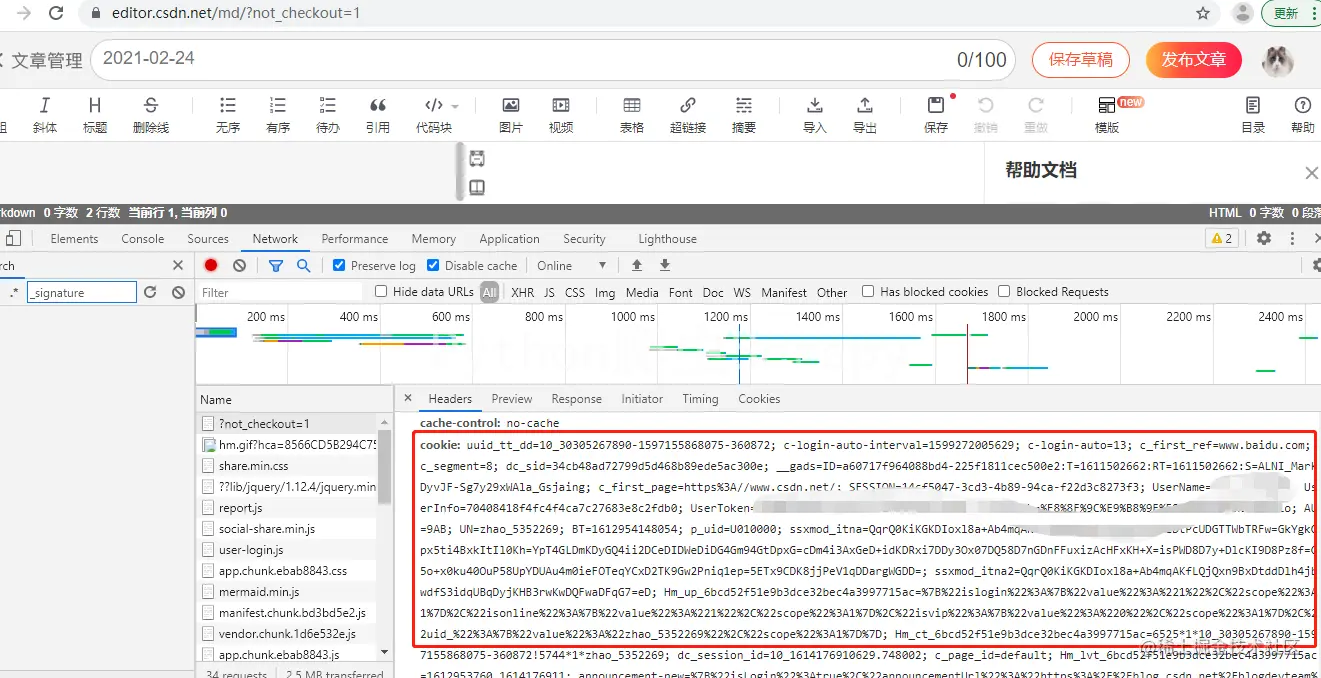Image resolution: width=1321 pixels, height=678 pixels.
Task: Open the help (帮助) icon
Action: (x=1303, y=115)
